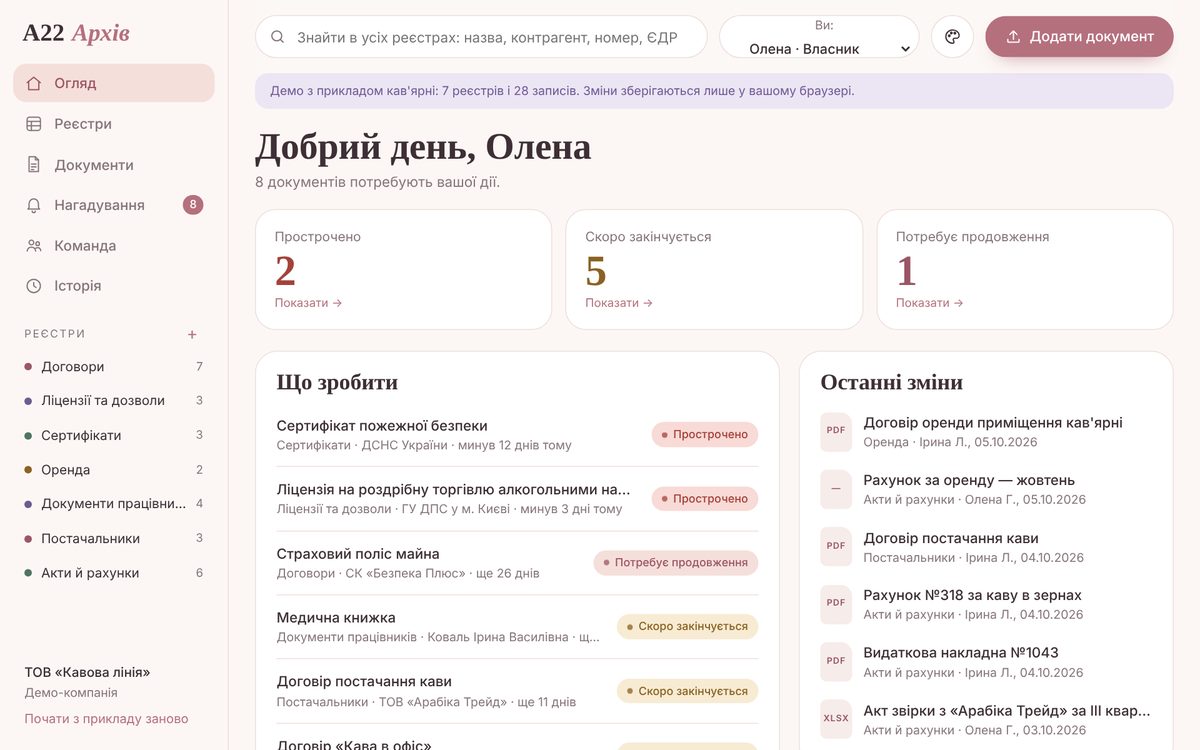Image resolution: width=1200 pixels, height=750 pixels.
Task: Open the Договори registry
Action: pyautogui.click(x=114, y=367)
